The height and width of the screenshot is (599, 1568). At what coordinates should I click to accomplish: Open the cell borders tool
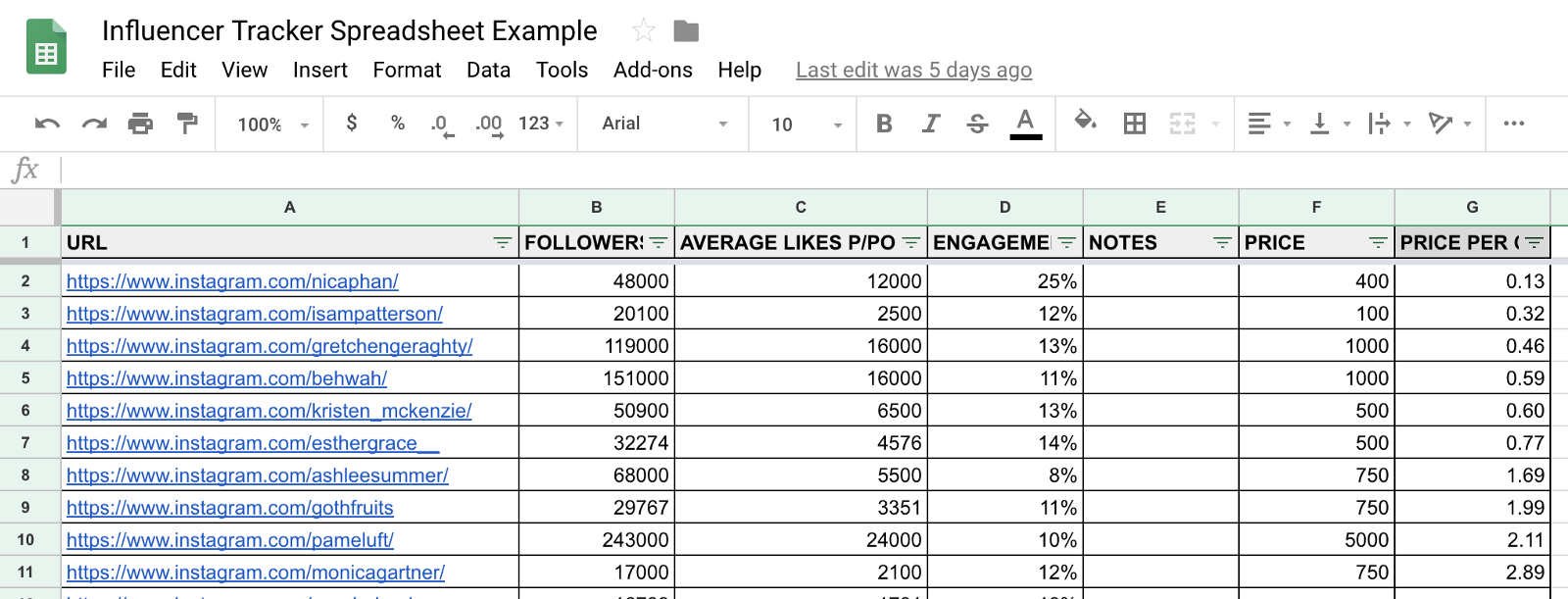1135,124
